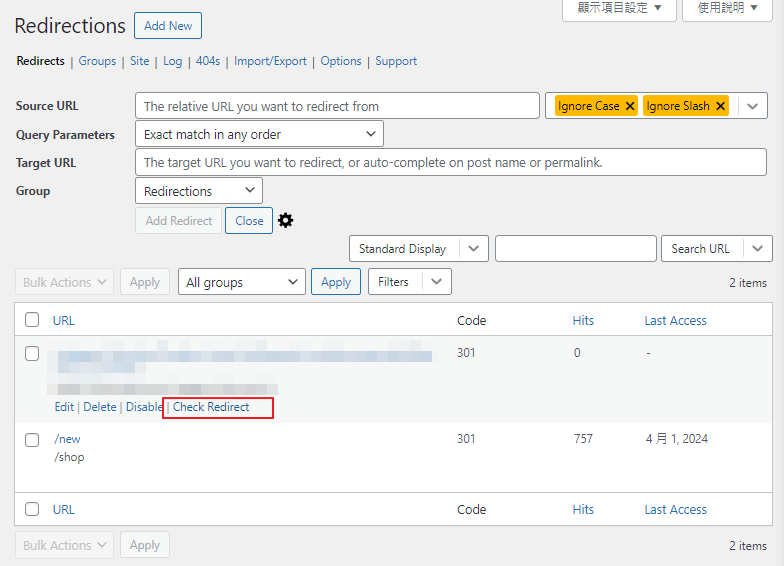Click the Add New button
Viewport: 784px width, 566px height.
[x=168, y=25]
